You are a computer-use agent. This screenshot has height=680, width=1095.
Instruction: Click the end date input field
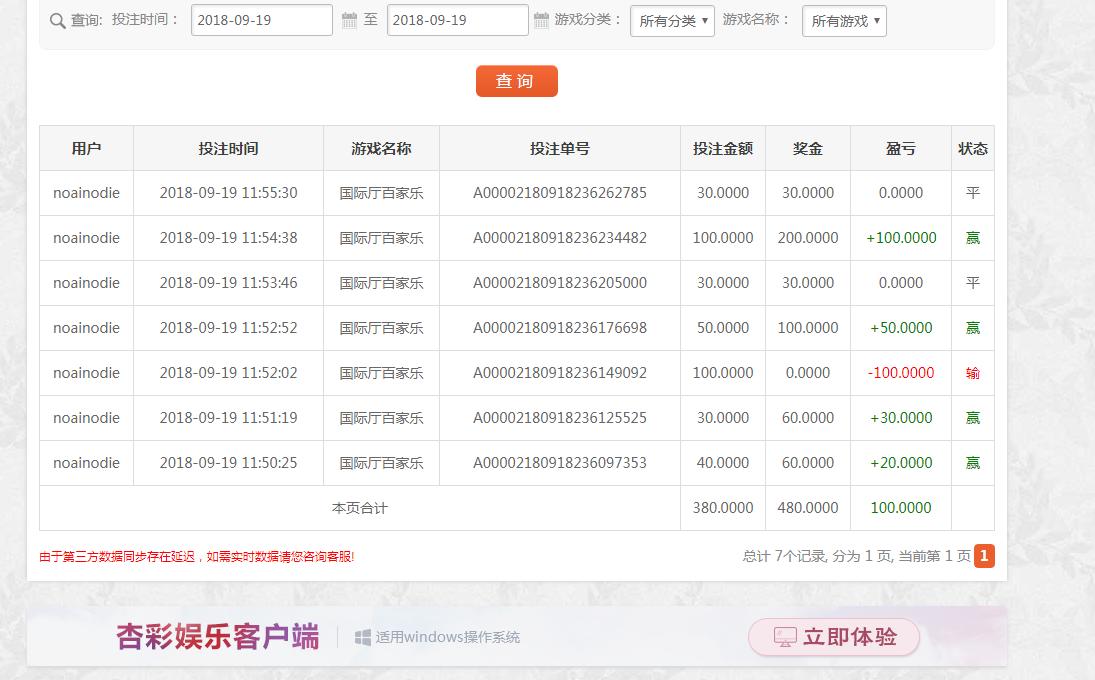[x=457, y=20]
